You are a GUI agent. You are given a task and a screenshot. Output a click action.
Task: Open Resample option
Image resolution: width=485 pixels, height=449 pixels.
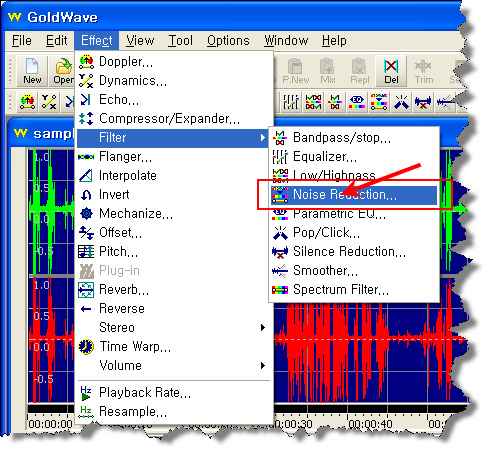point(175,411)
